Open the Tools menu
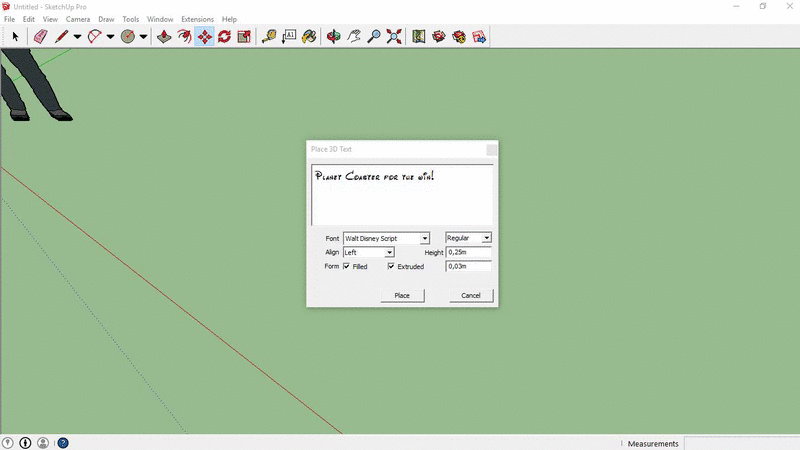Viewport: 800px width, 450px height. (131, 19)
